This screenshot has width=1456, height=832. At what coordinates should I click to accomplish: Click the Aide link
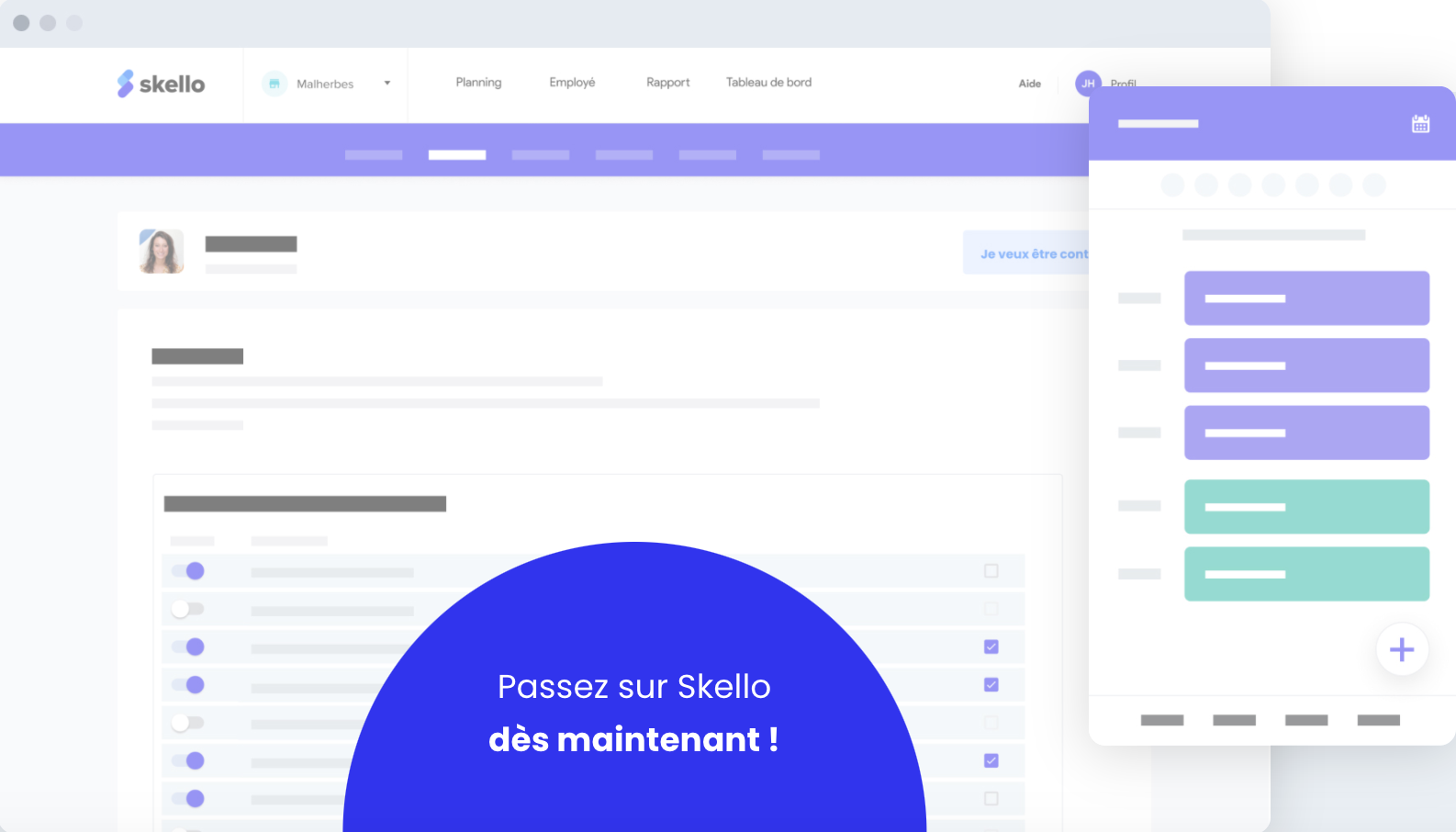(1030, 84)
